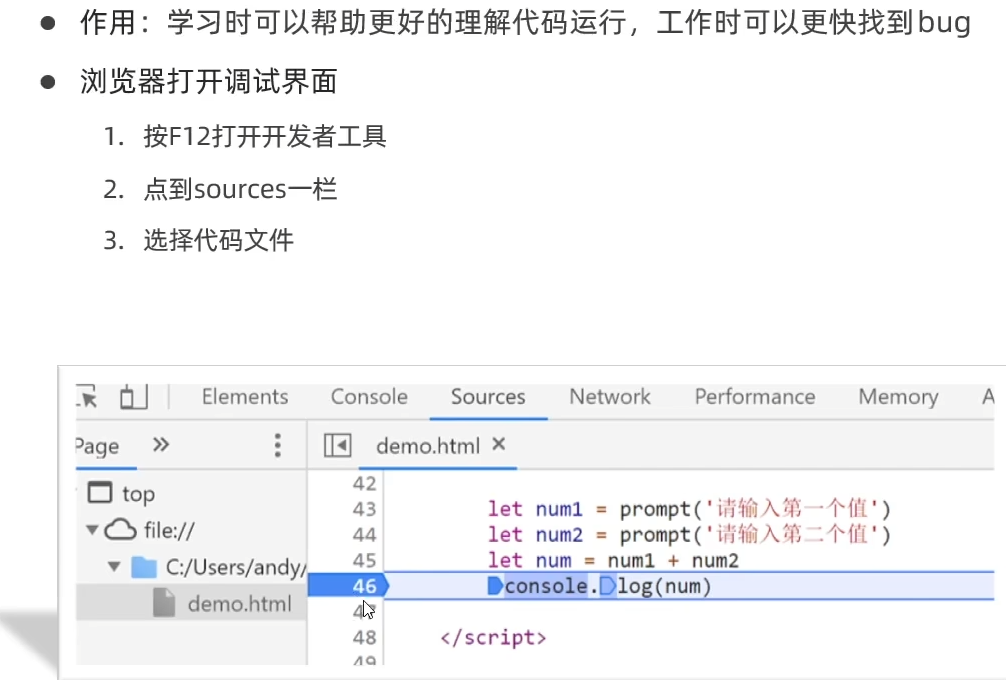Show more navigator tabs with the chevrons
Screen dimensions: 1006x680
point(160,445)
